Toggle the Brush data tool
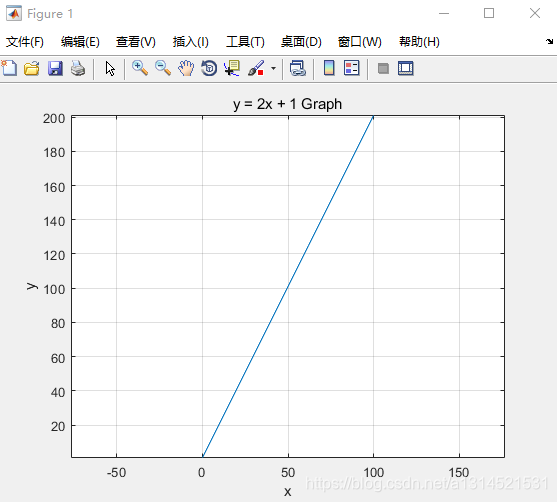Viewport: 557px width, 502px height. click(256, 68)
